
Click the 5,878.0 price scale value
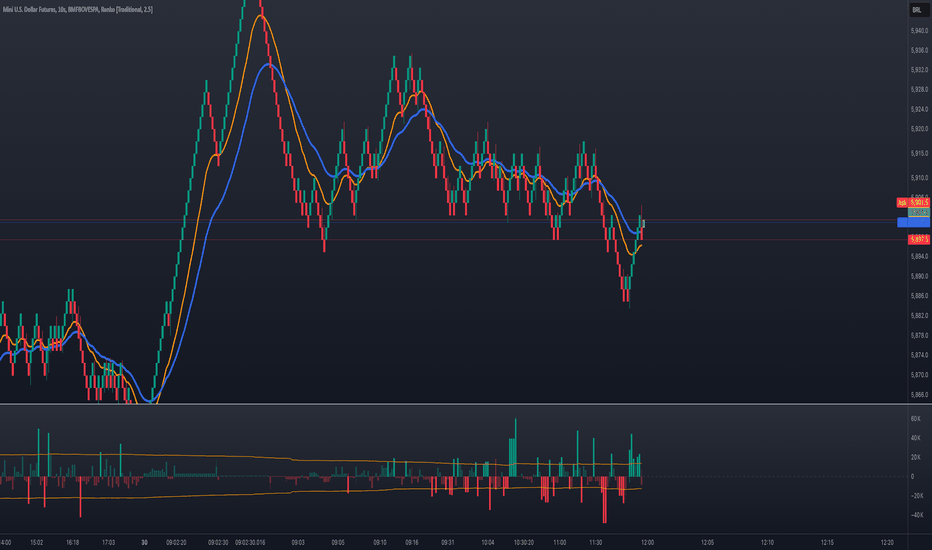919,335
